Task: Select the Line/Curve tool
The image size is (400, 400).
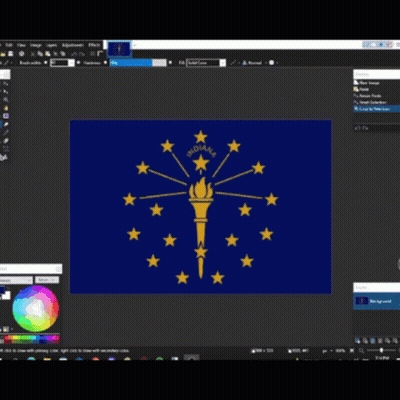Action: click(x=6, y=149)
